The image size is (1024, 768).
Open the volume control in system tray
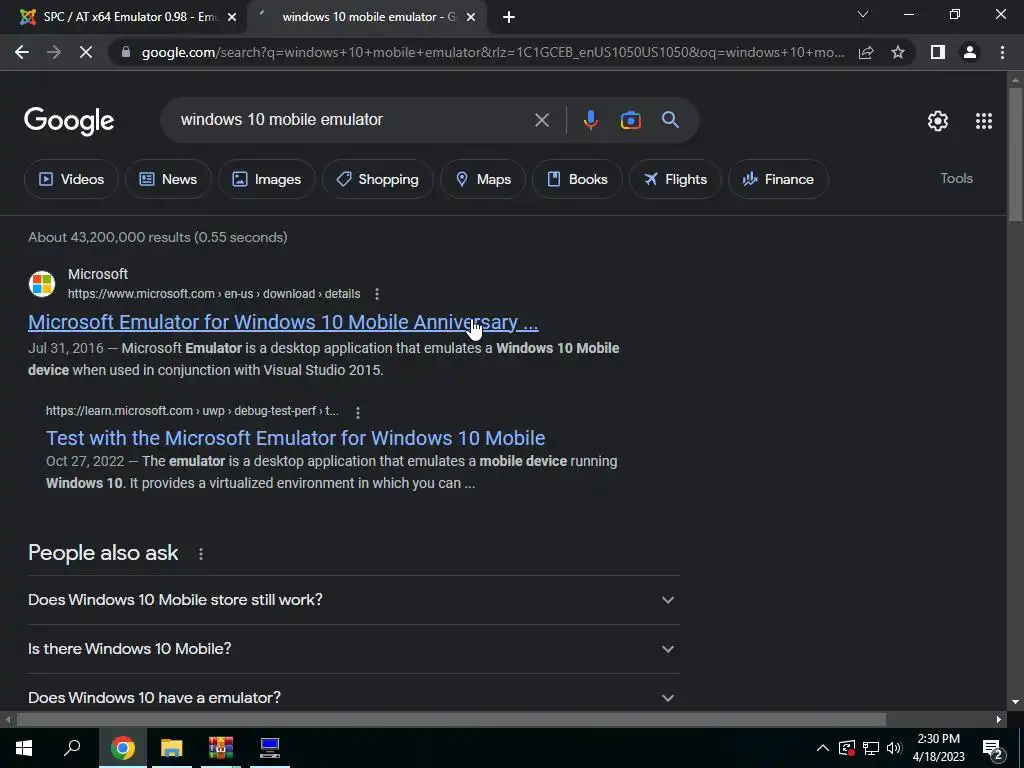pyautogui.click(x=894, y=748)
